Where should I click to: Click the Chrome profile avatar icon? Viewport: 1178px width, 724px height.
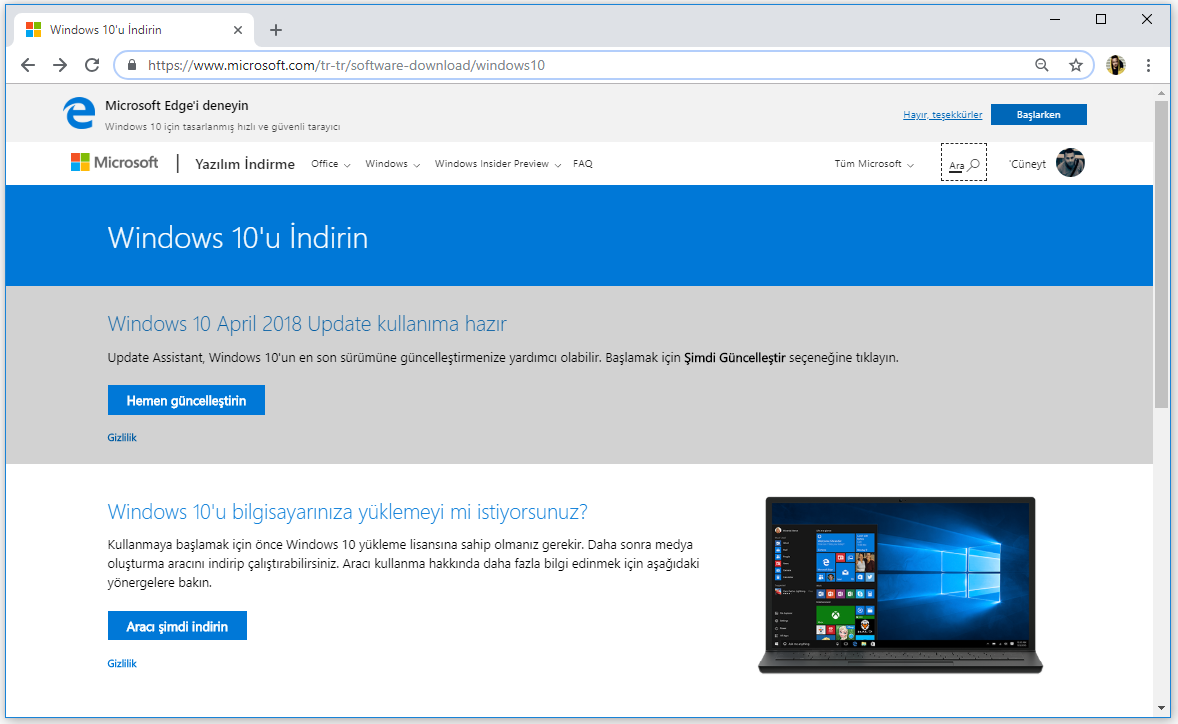(x=1116, y=65)
